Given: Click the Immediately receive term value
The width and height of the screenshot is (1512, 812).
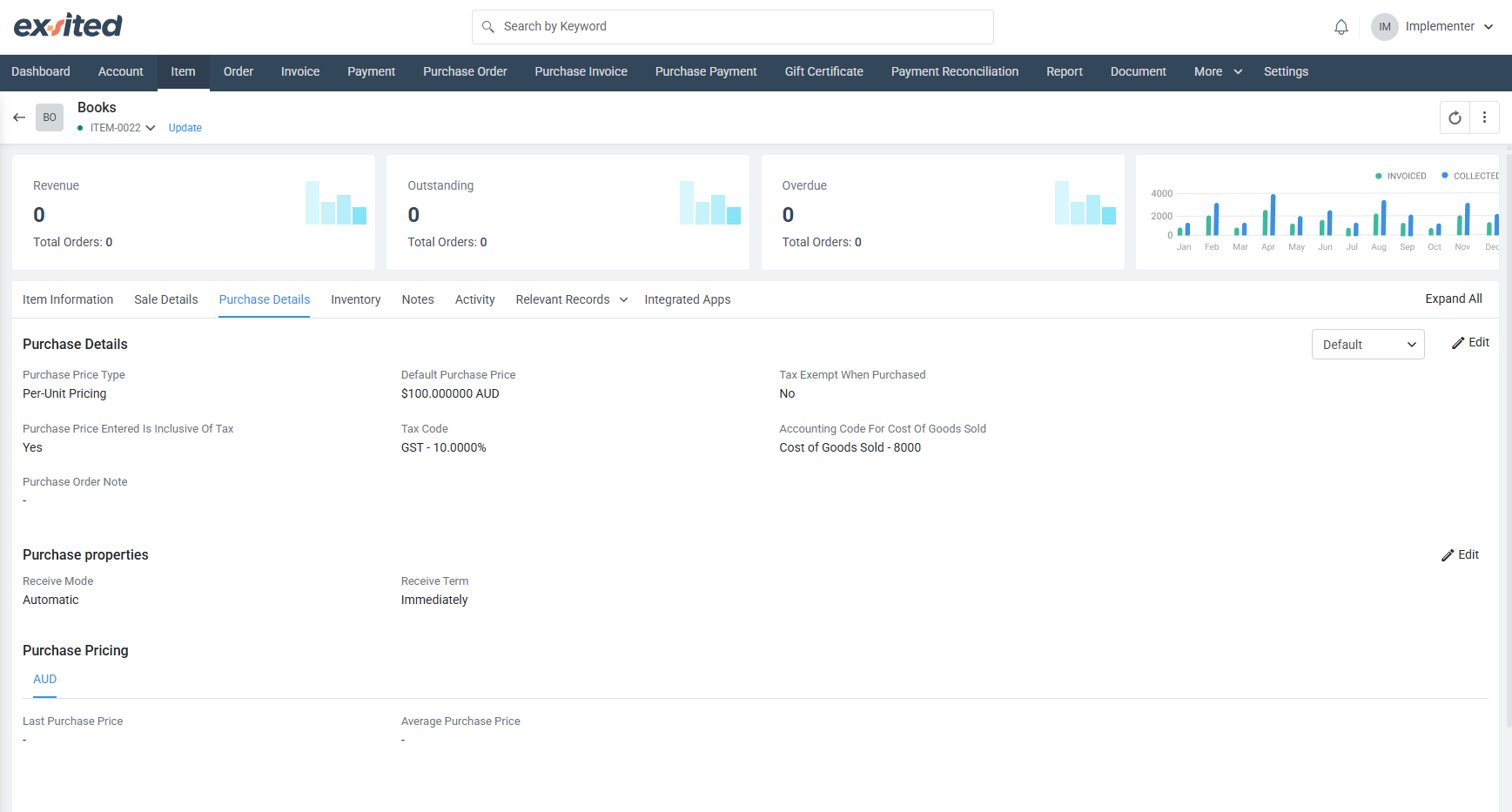Looking at the screenshot, I should click(434, 600).
